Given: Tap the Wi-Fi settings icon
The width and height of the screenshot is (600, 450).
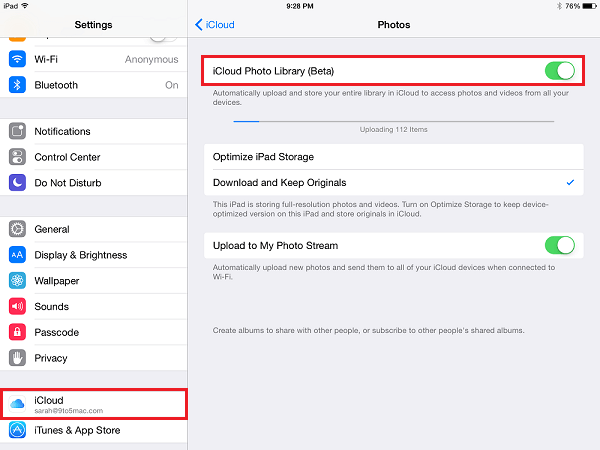Looking at the screenshot, I should 17,59.
